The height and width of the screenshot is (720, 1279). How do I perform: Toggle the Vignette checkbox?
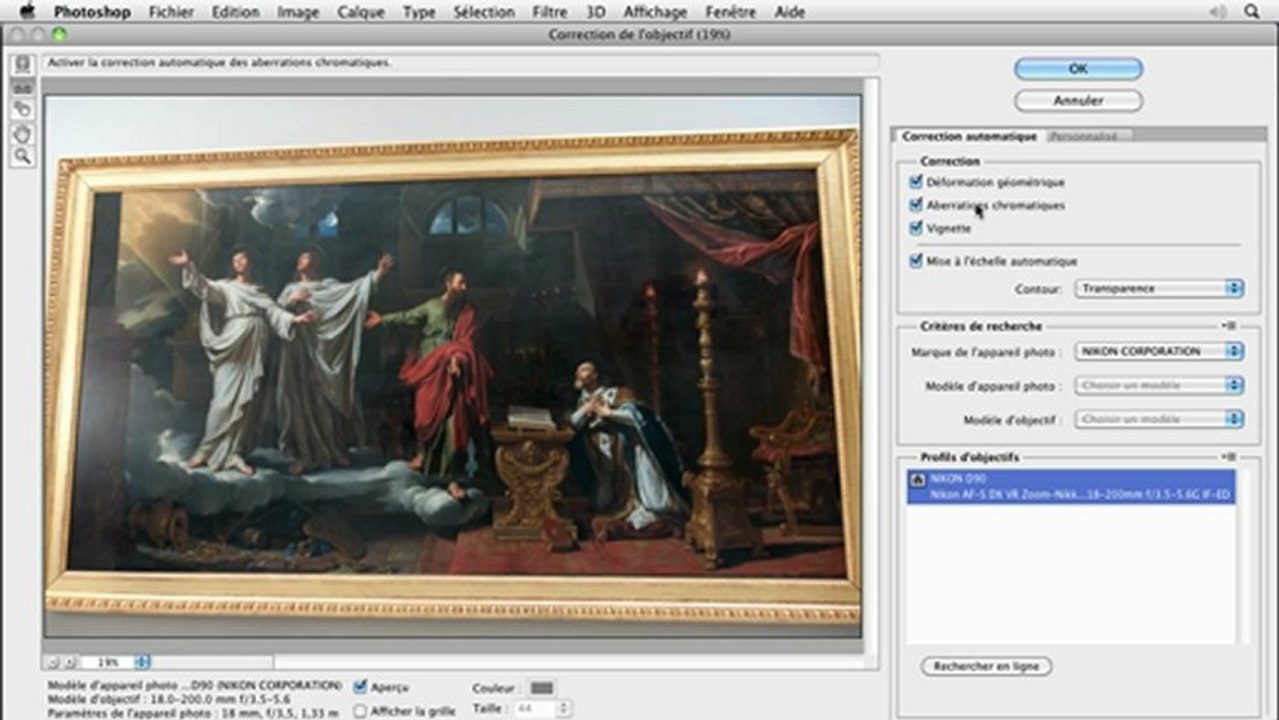tap(916, 228)
